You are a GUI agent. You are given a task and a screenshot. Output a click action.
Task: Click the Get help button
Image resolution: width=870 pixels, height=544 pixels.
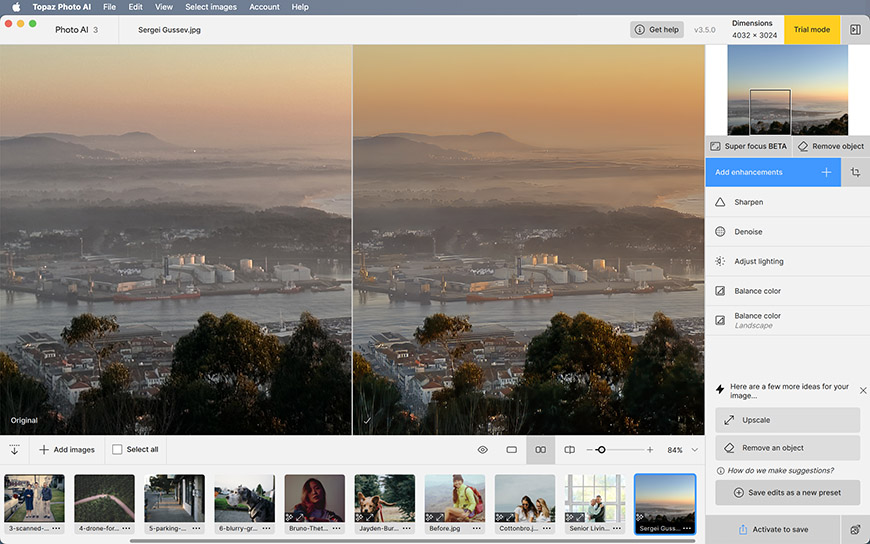tap(657, 30)
